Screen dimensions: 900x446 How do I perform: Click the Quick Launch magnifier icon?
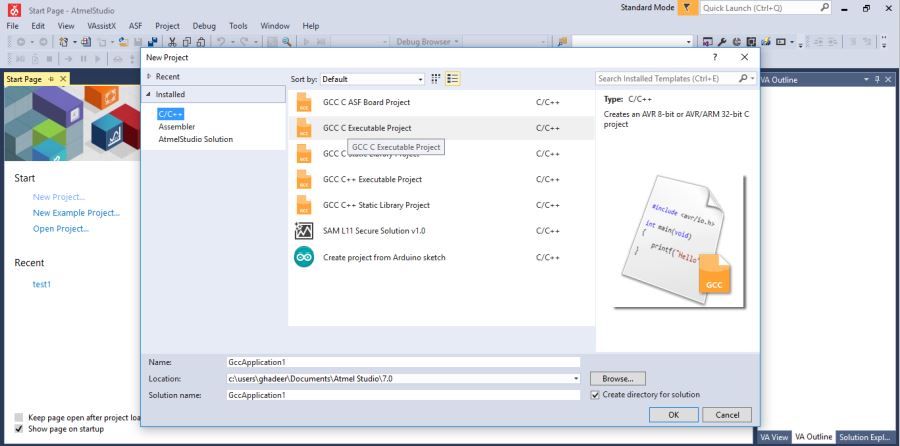(x=825, y=7)
